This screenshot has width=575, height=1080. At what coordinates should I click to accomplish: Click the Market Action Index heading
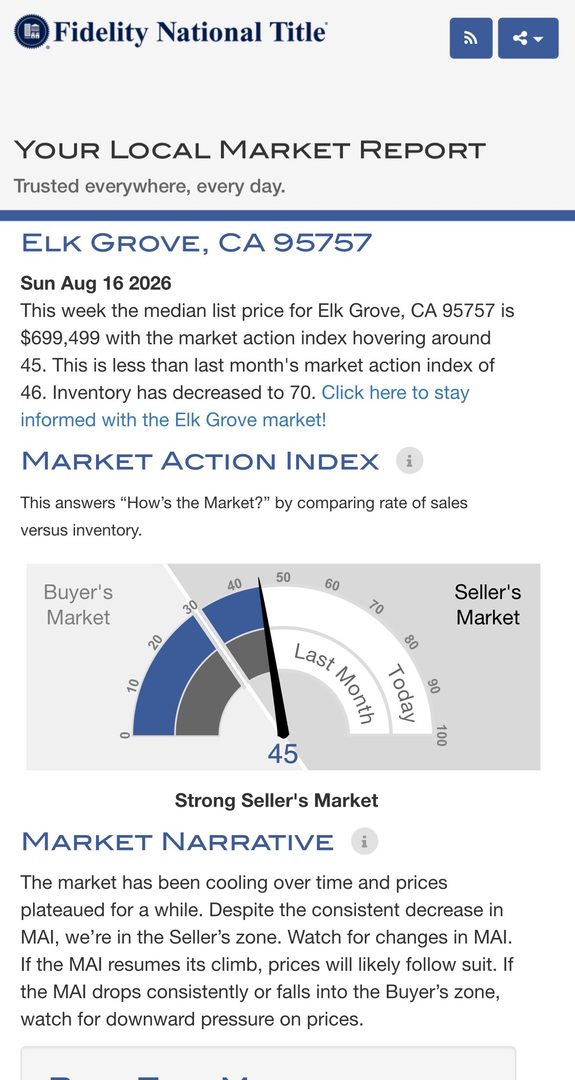point(200,461)
